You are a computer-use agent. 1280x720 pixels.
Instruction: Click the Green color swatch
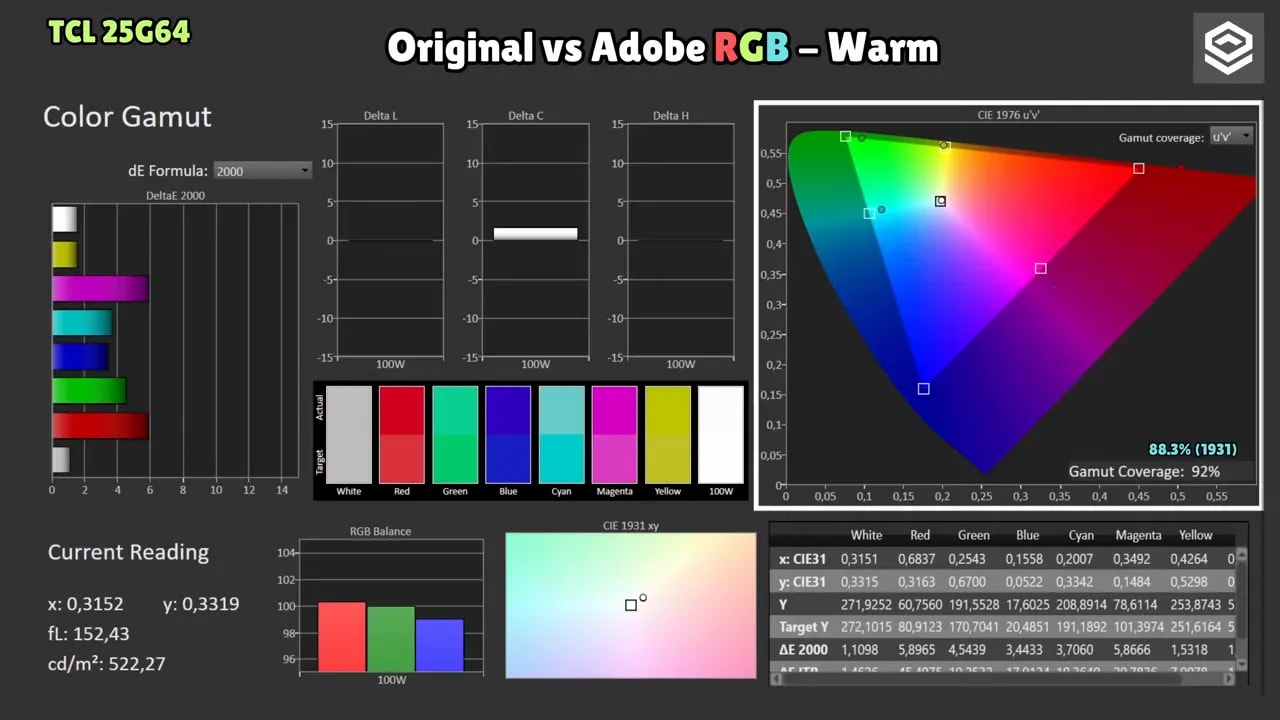click(455, 435)
